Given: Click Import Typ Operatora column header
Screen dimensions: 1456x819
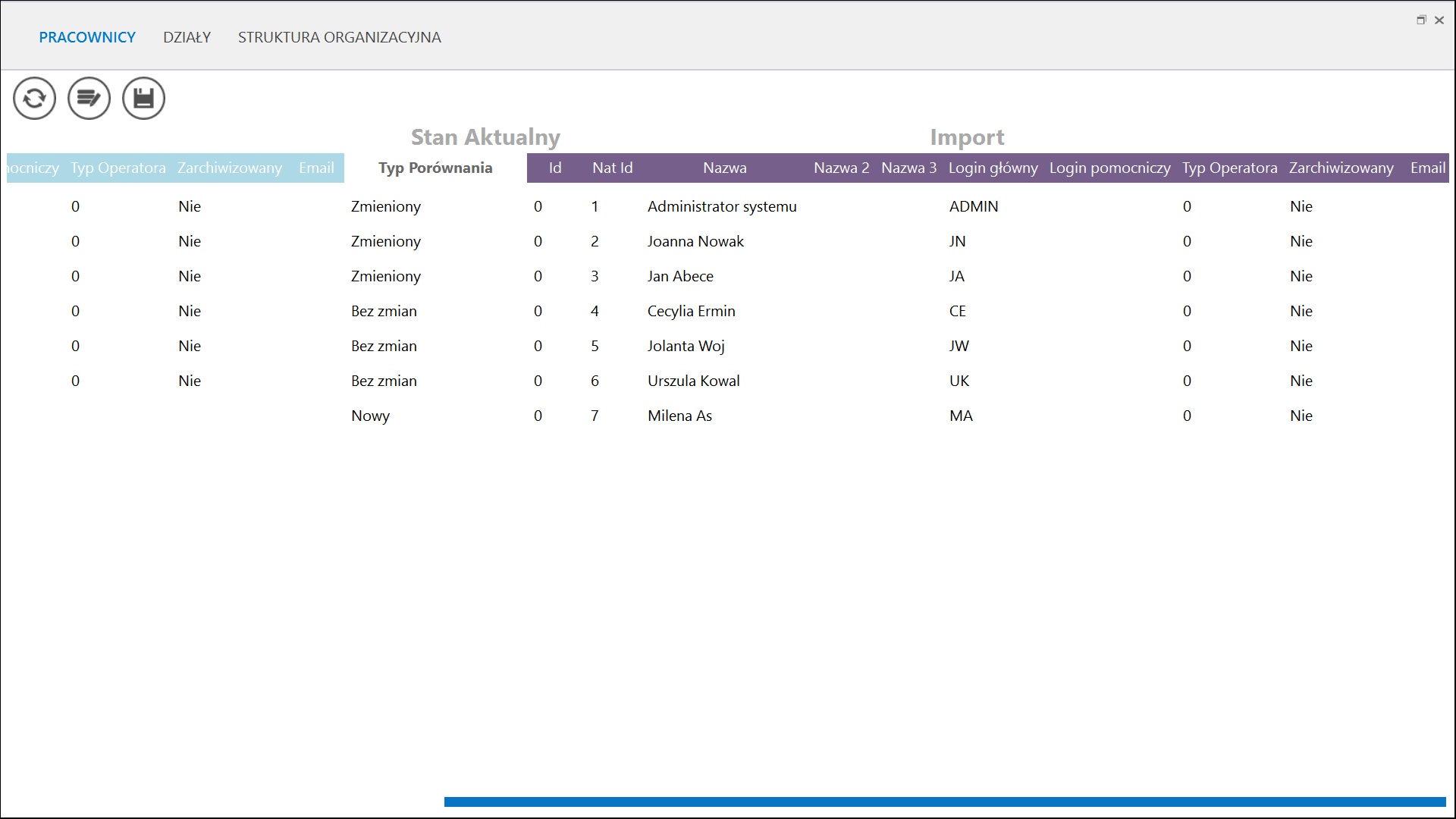Looking at the screenshot, I should click(x=1229, y=168).
